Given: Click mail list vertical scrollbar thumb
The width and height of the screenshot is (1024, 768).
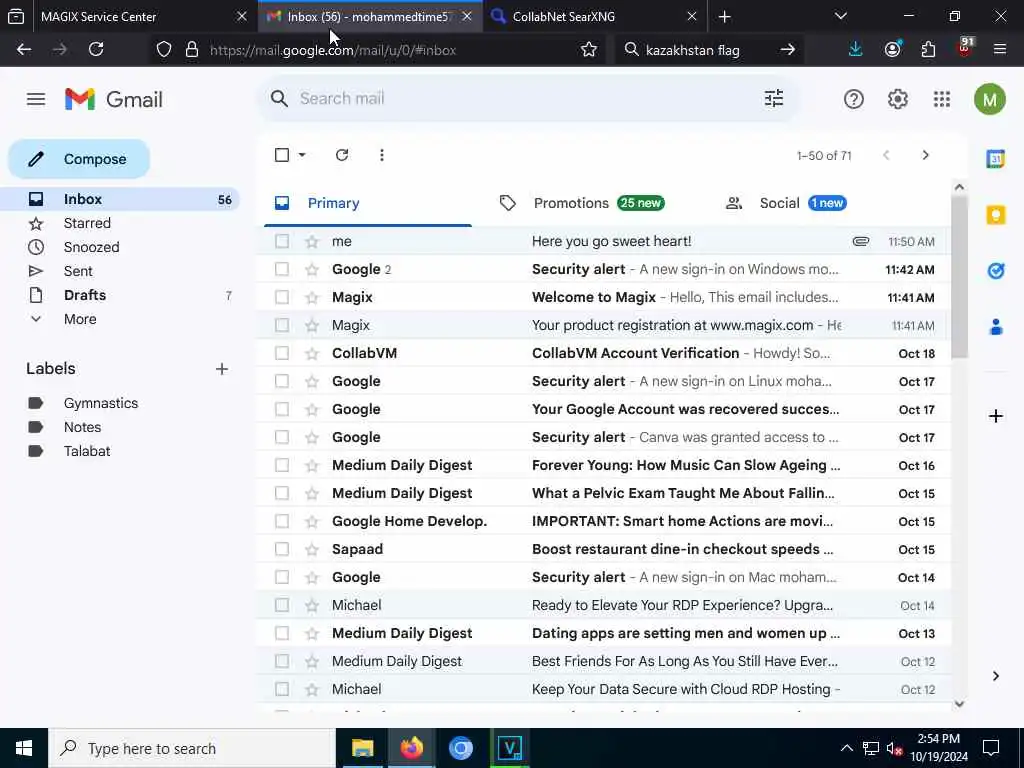Looking at the screenshot, I should point(959,277).
